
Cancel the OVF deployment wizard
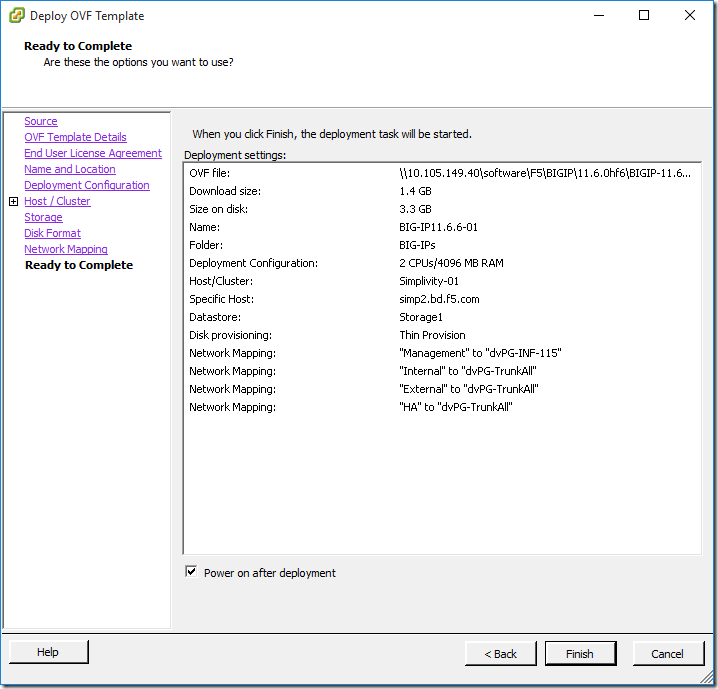(x=667, y=654)
